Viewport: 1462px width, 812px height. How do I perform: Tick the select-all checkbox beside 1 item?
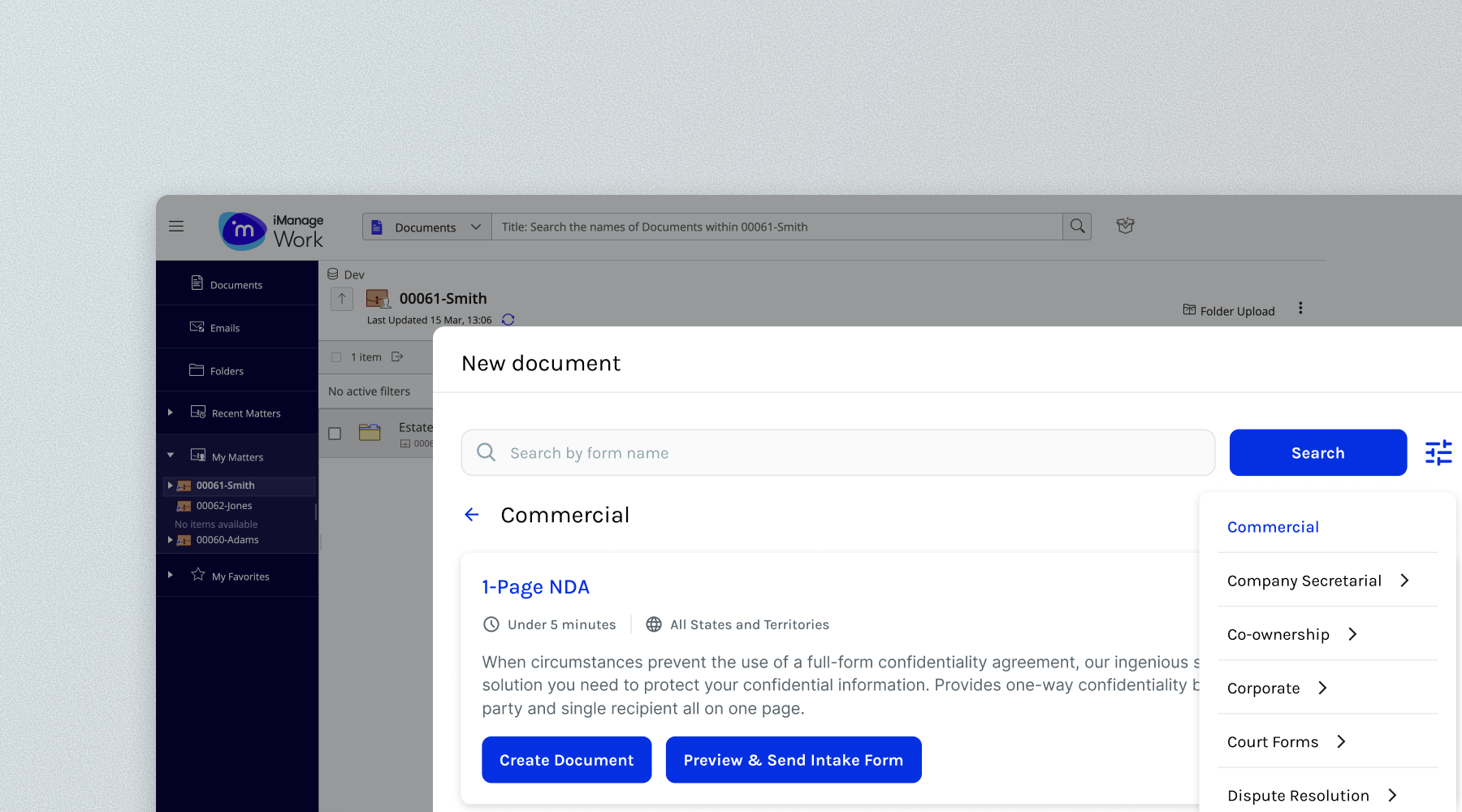tap(336, 357)
